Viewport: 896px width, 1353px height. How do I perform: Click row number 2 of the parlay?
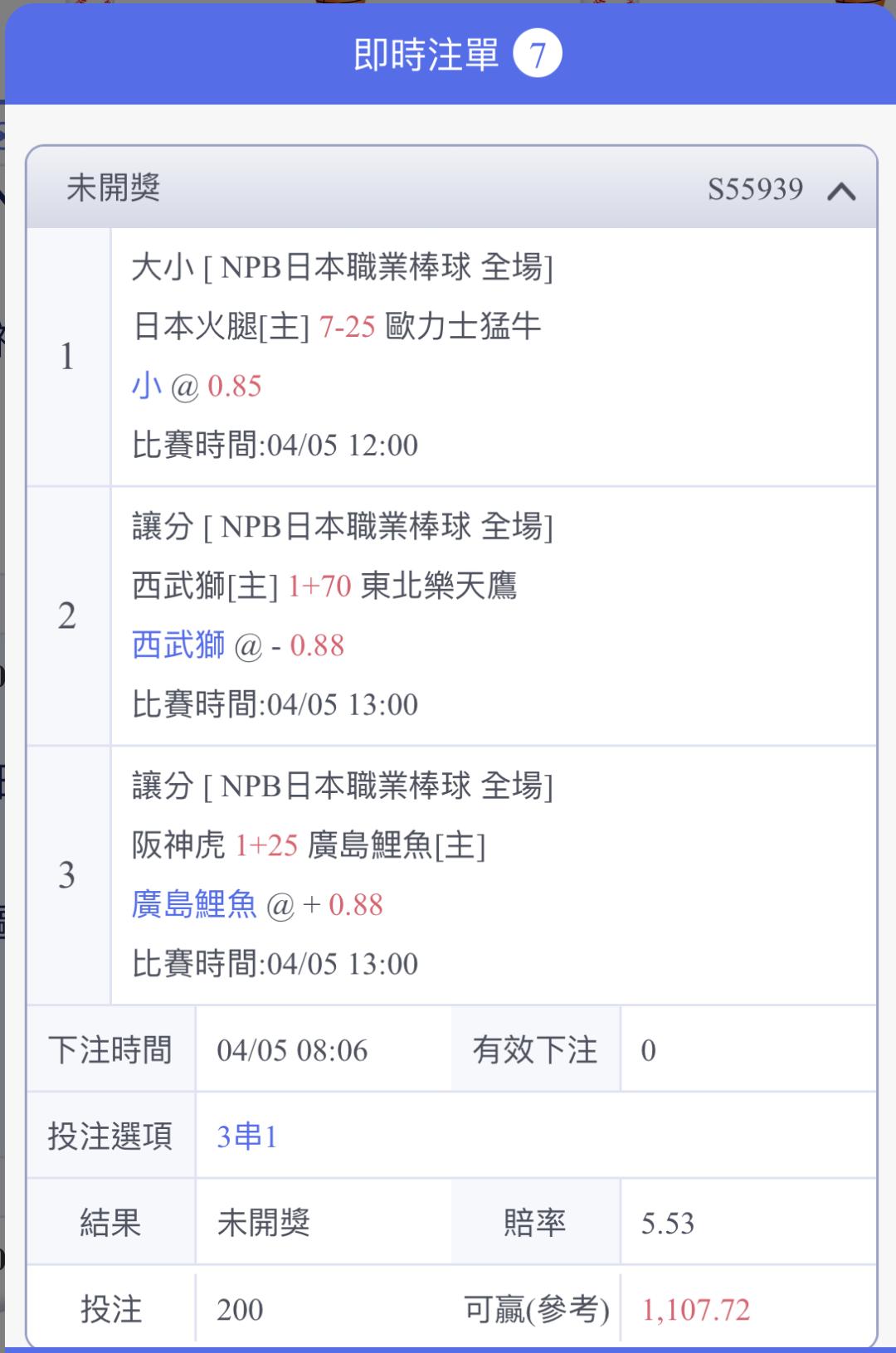[x=68, y=616]
